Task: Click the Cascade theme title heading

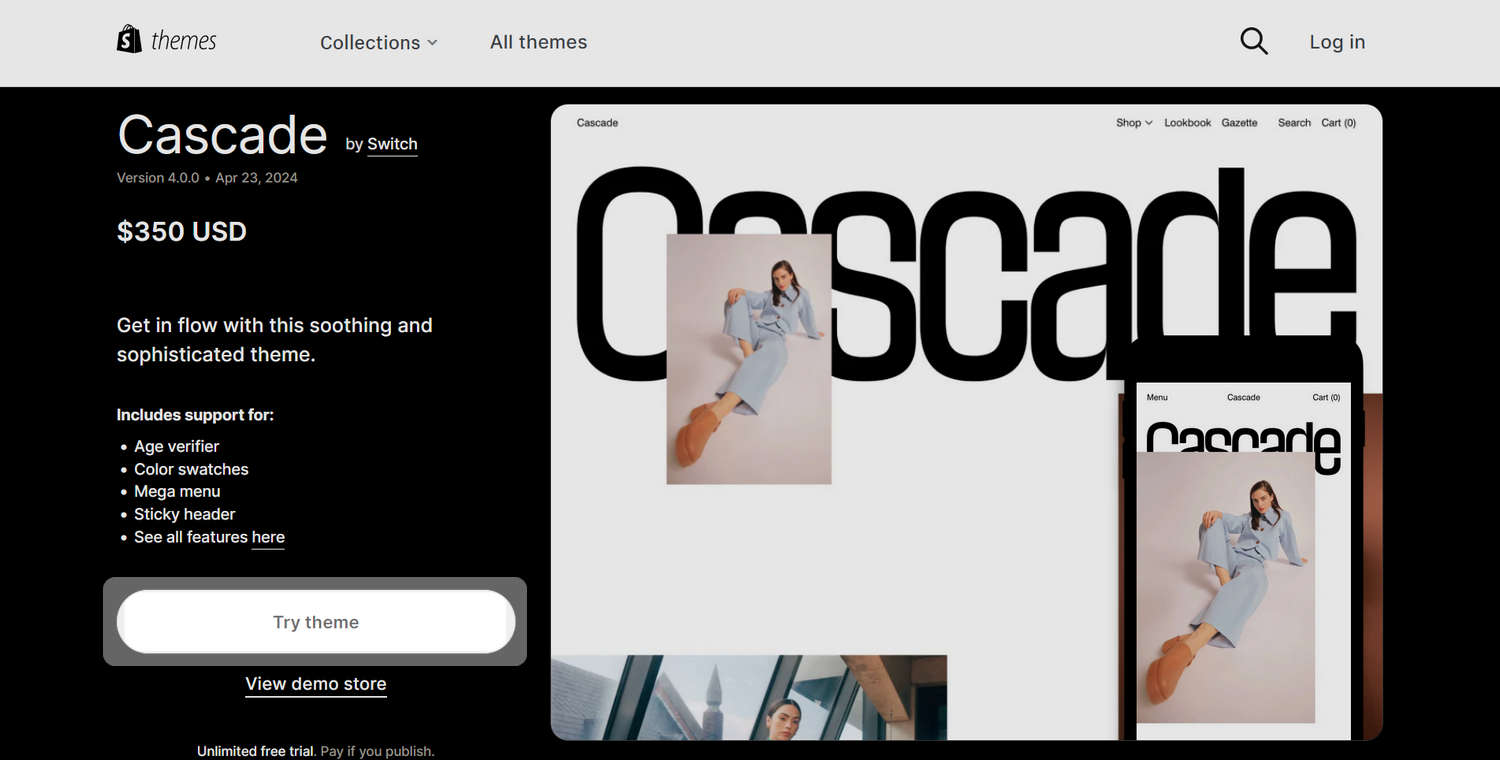Action: click(x=222, y=135)
